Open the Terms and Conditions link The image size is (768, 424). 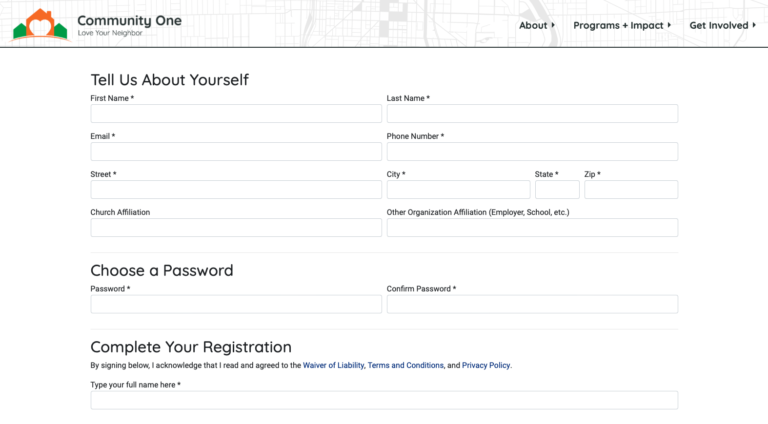[405, 366]
